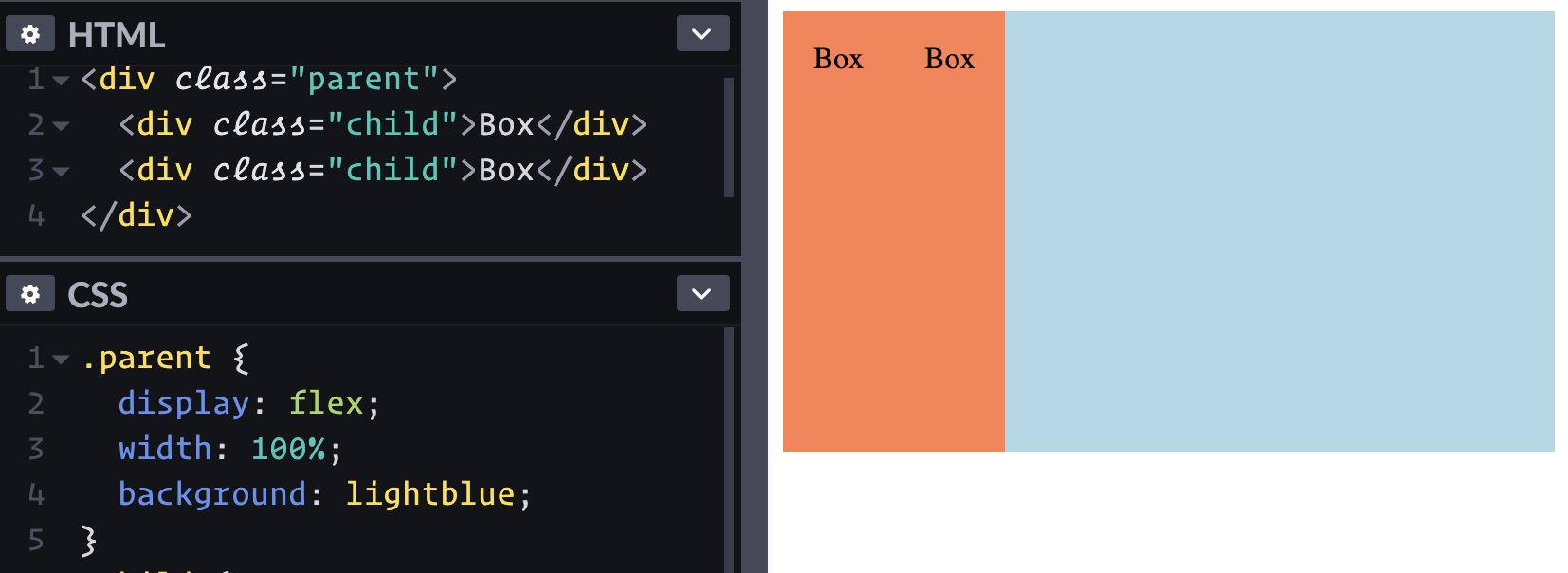
Task: Place cursor on 'width: 100%;' line
Action: (x=230, y=449)
